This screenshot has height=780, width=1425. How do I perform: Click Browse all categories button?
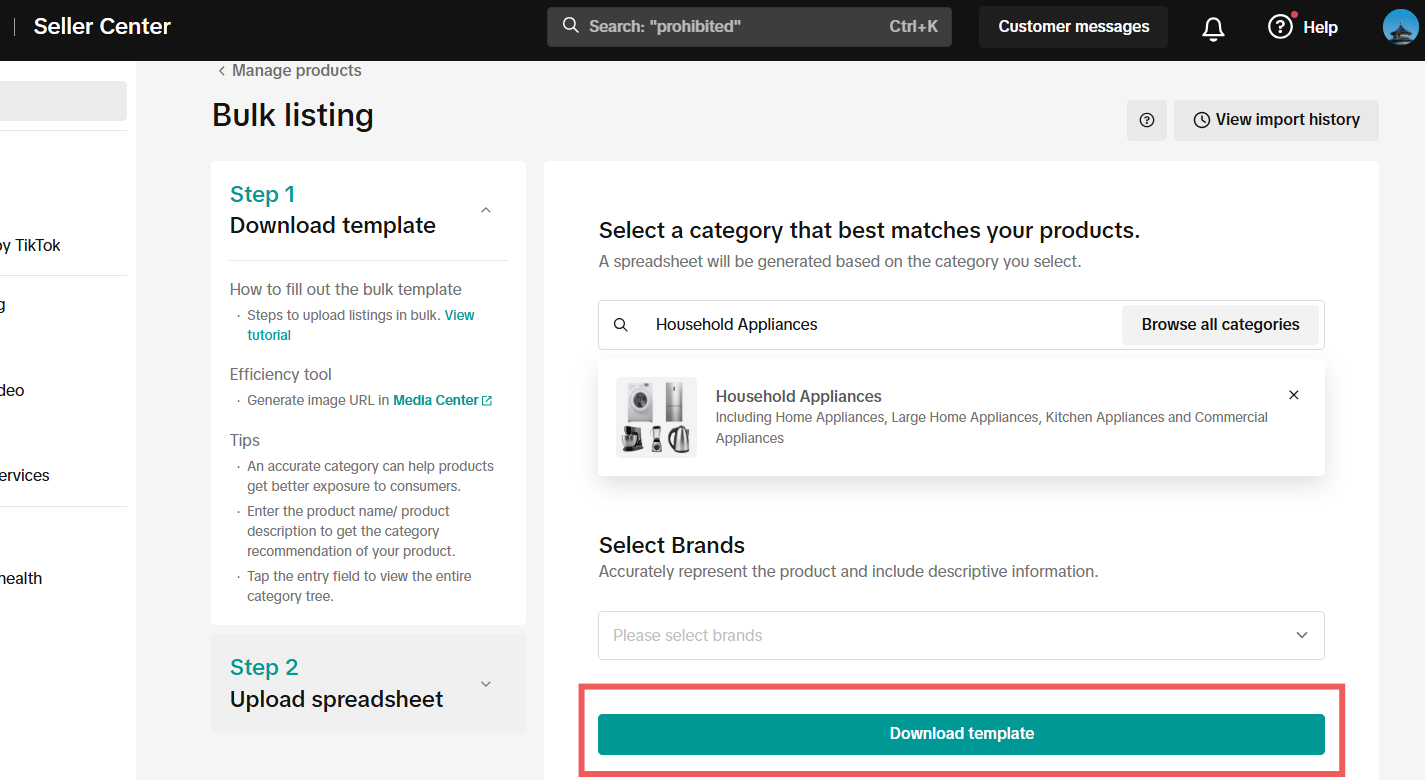pos(1219,325)
